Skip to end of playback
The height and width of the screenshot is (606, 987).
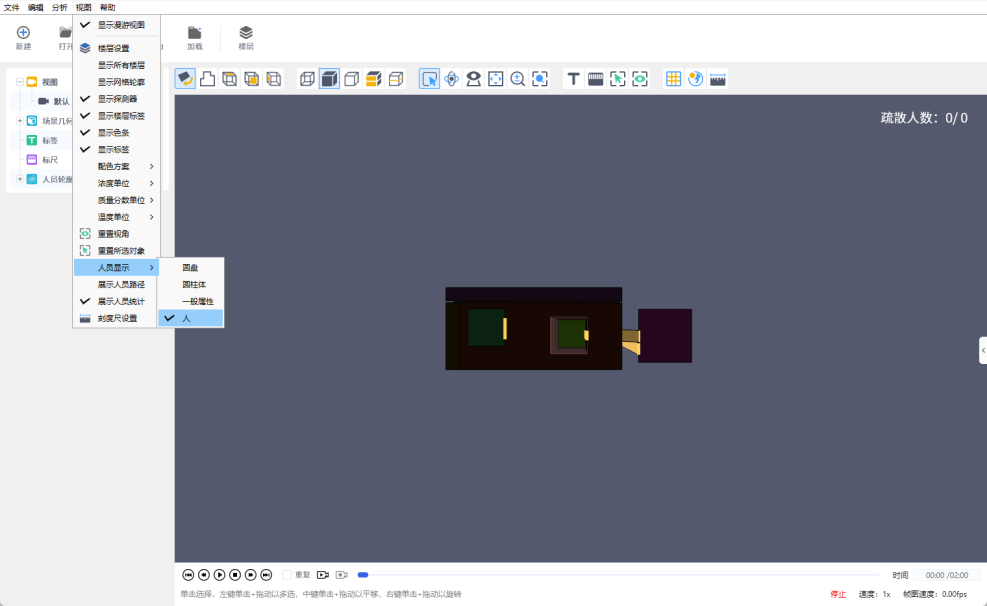tap(266, 575)
